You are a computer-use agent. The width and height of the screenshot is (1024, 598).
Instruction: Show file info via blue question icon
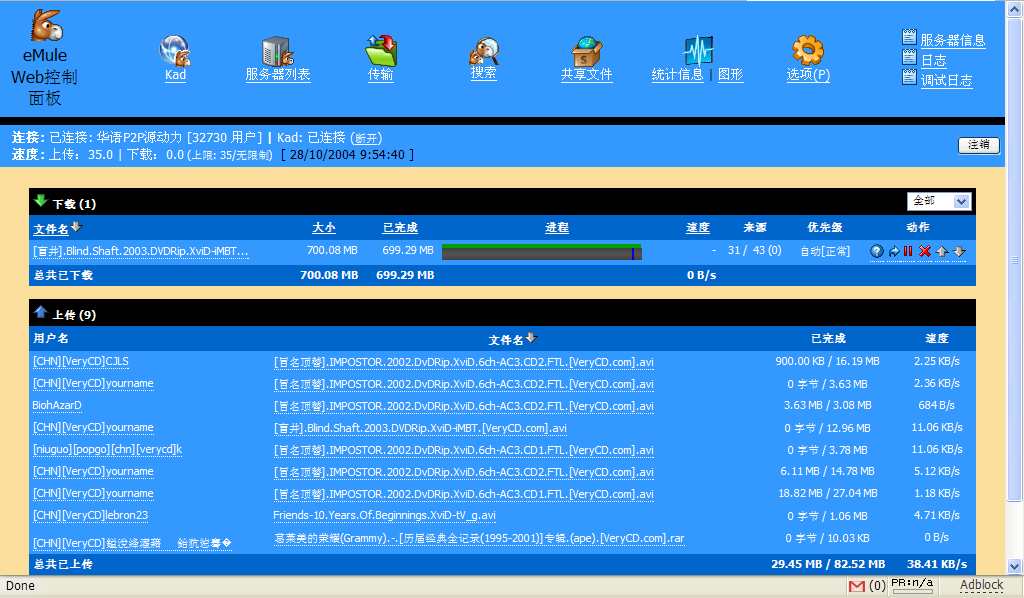pyautogui.click(x=877, y=251)
